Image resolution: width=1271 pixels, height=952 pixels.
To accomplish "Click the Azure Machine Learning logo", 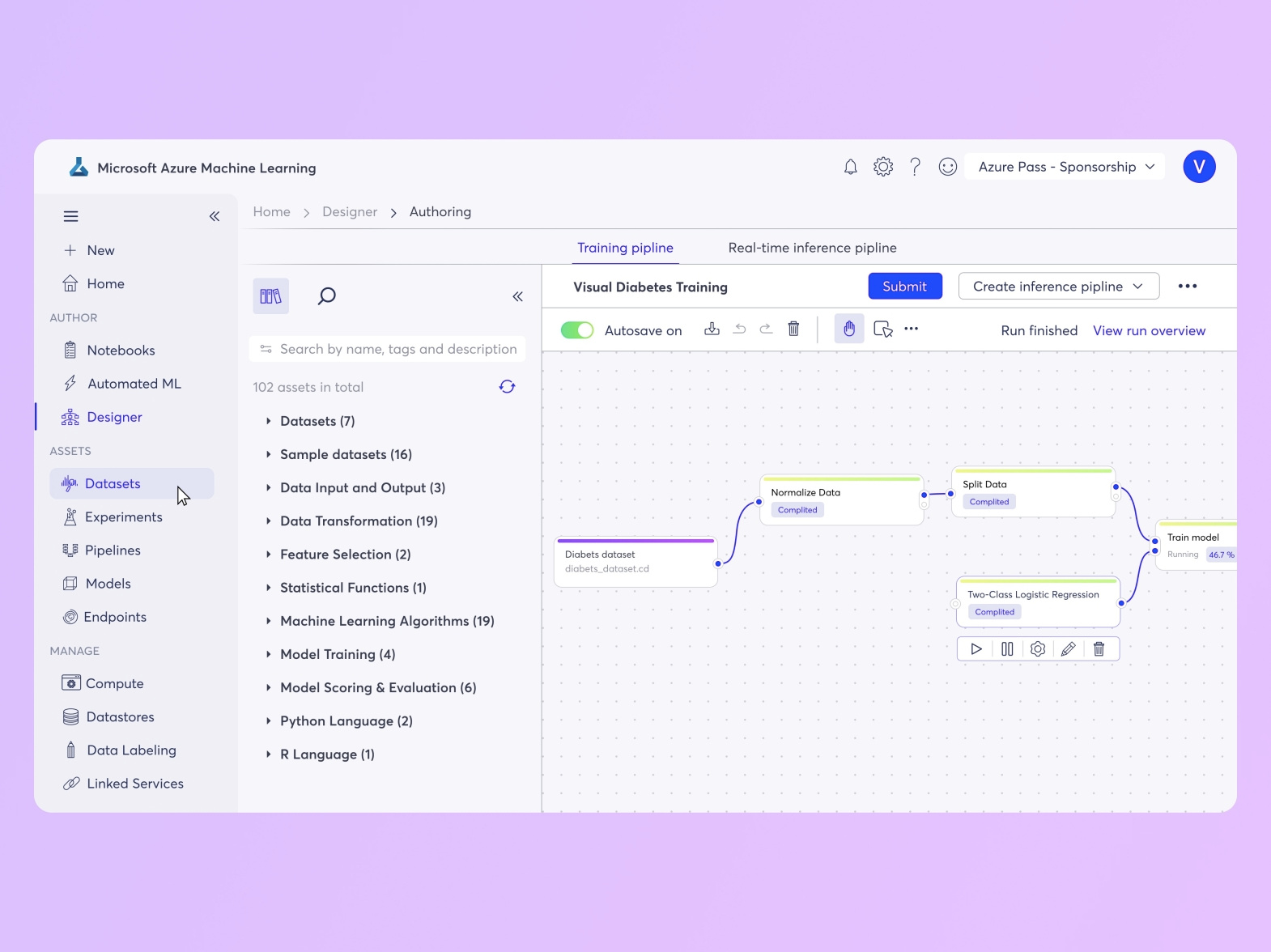I will pos(79,168).
